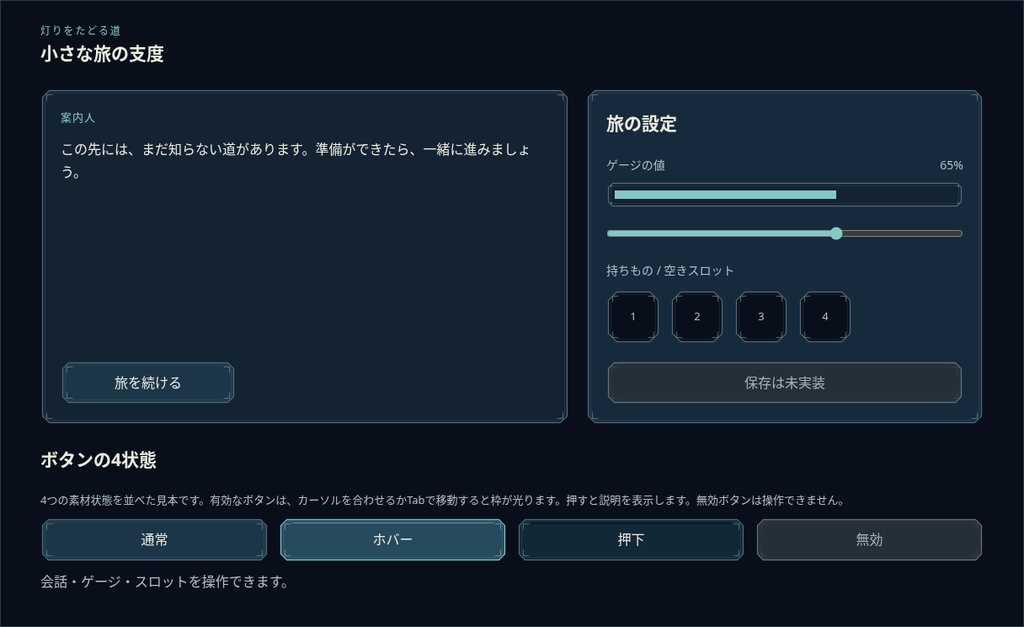Viewport: 1024px width, 627px height.
Task: Click the gauge slider thumb
Action: (x=837, y=233)
